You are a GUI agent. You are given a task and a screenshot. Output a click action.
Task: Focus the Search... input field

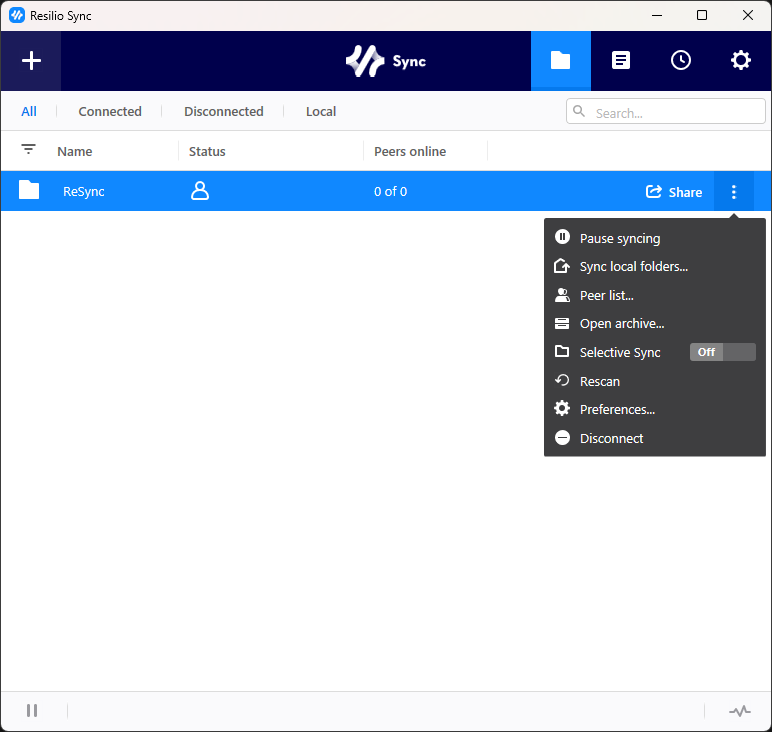click(666, 111)
